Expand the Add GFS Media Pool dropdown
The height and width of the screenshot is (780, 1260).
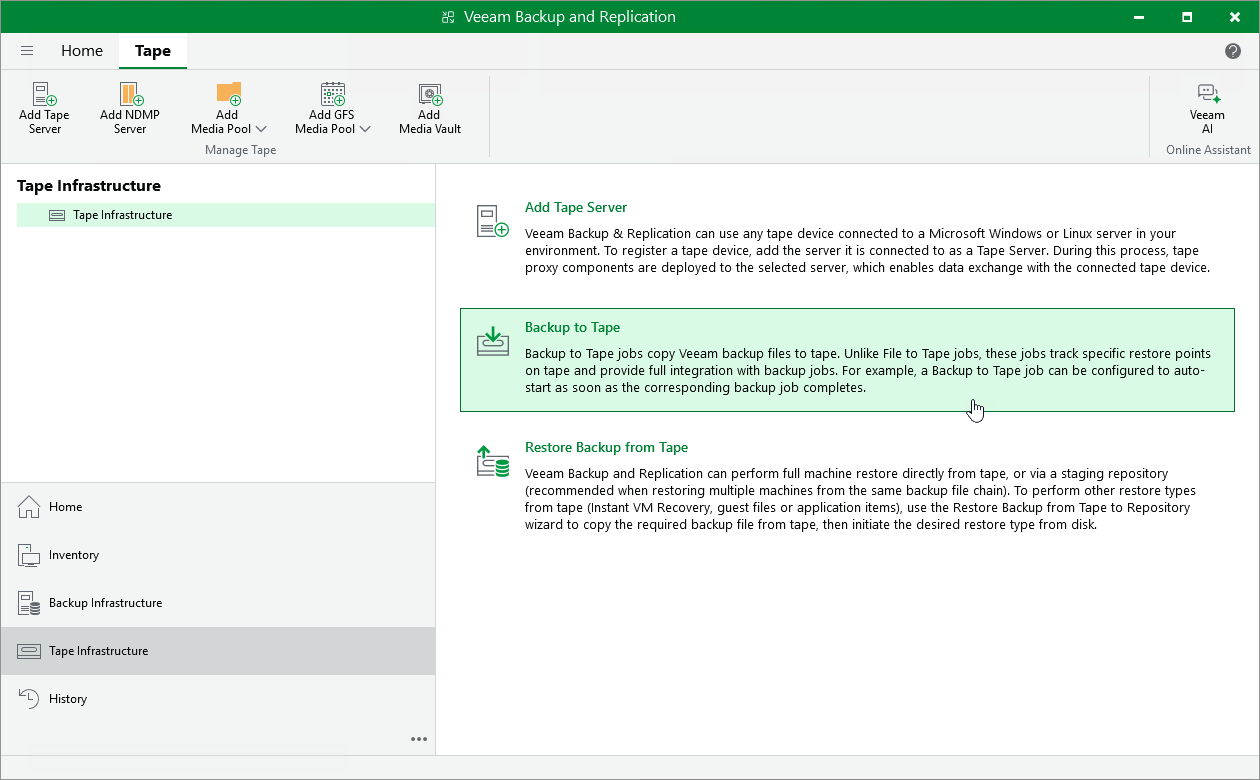[x=365, y=129]
